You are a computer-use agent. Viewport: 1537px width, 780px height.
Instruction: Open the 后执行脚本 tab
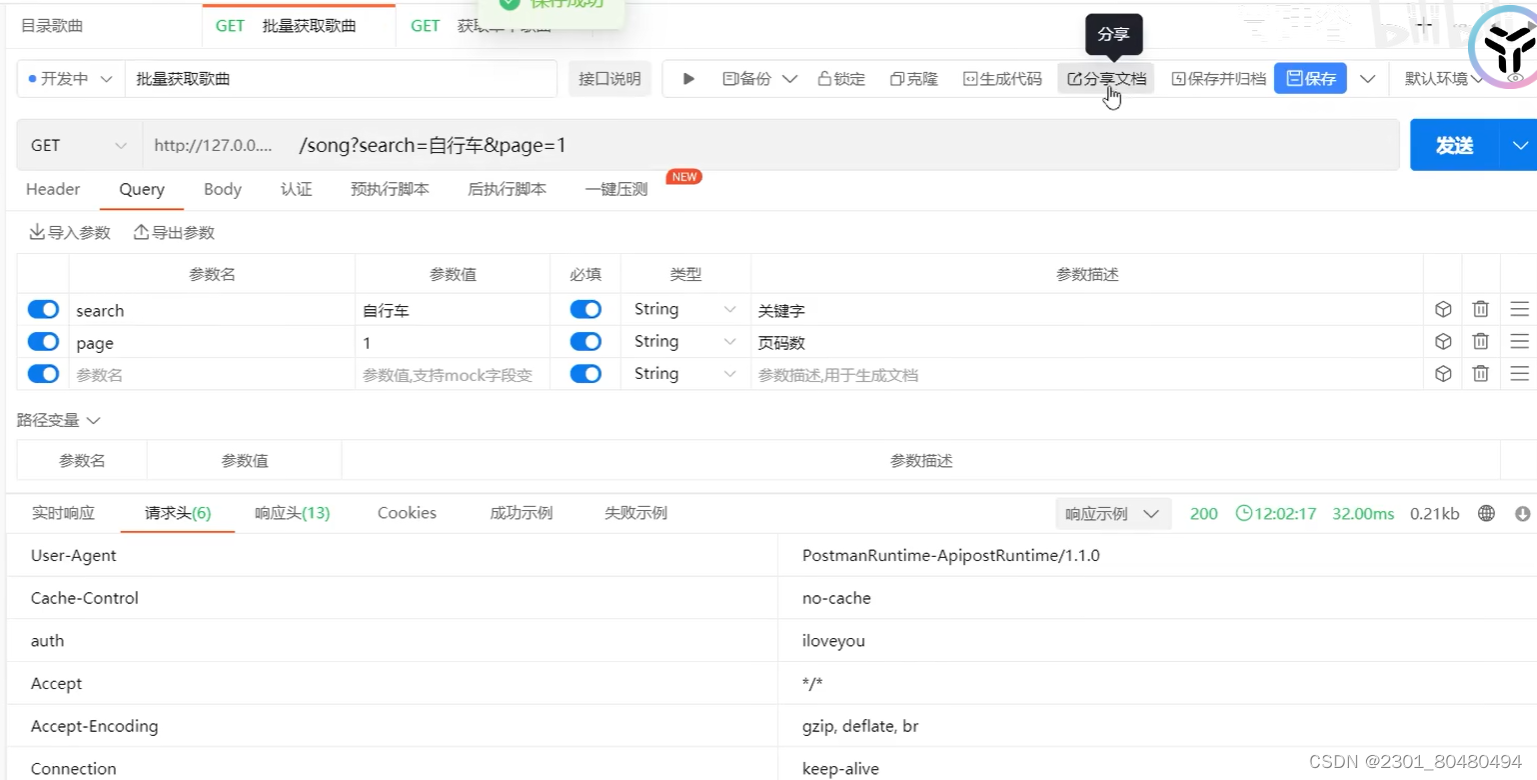pos(507,189)
